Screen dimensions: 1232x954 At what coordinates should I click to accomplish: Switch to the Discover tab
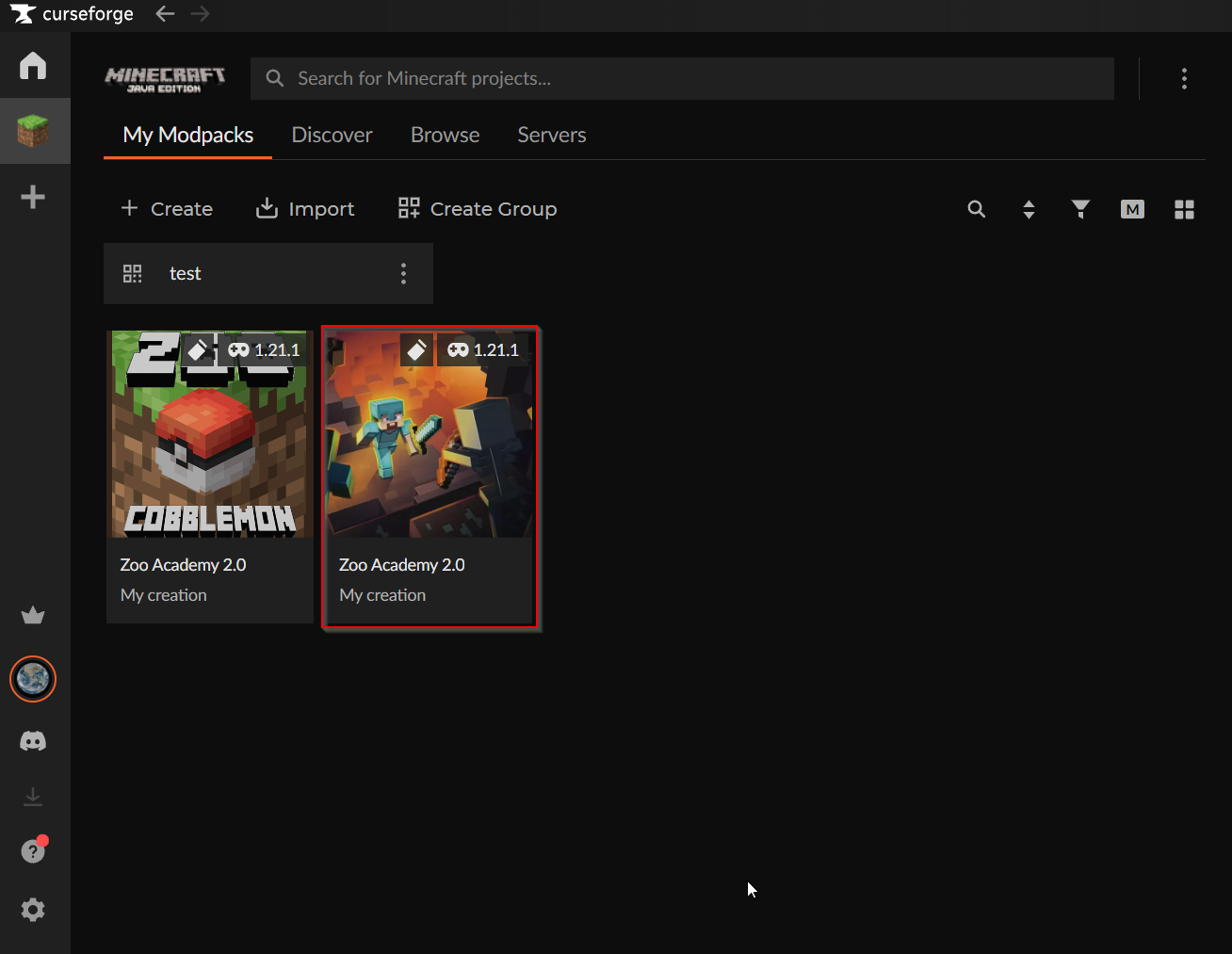tap(332, 135)
